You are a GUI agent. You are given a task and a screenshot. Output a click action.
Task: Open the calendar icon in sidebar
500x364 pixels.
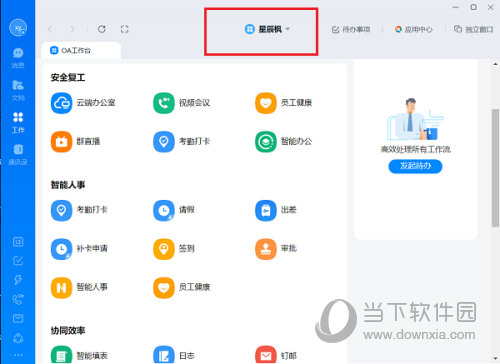coord(18,241)
